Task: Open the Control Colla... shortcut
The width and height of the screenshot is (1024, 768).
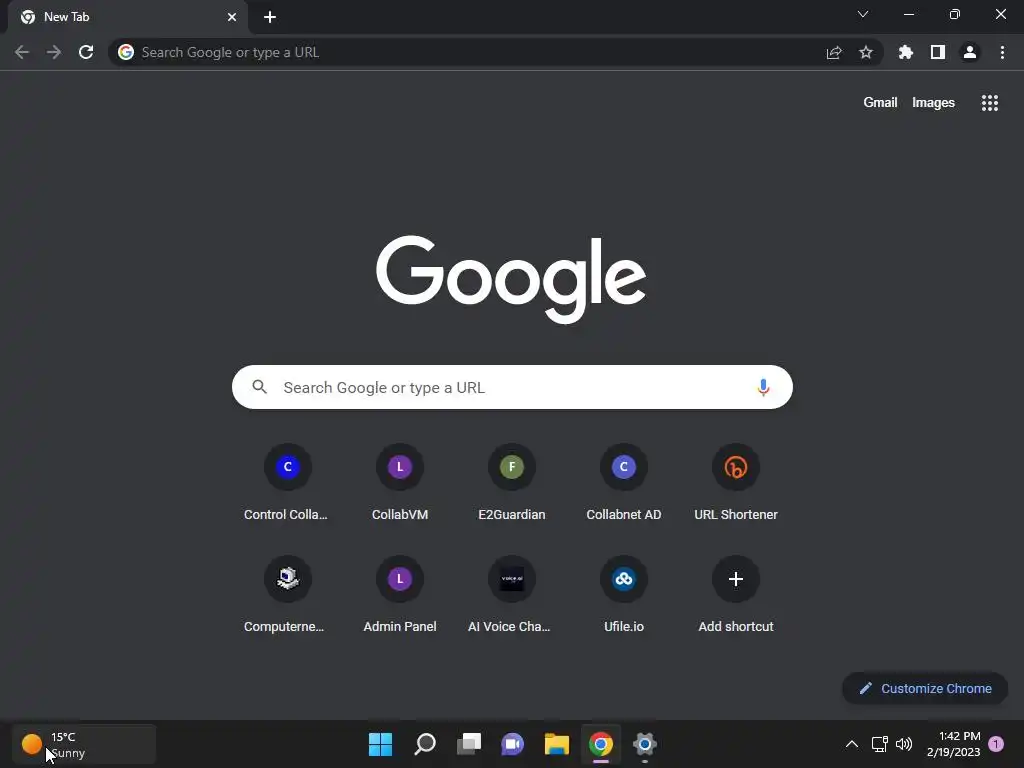Action: [x=287, y=483]
